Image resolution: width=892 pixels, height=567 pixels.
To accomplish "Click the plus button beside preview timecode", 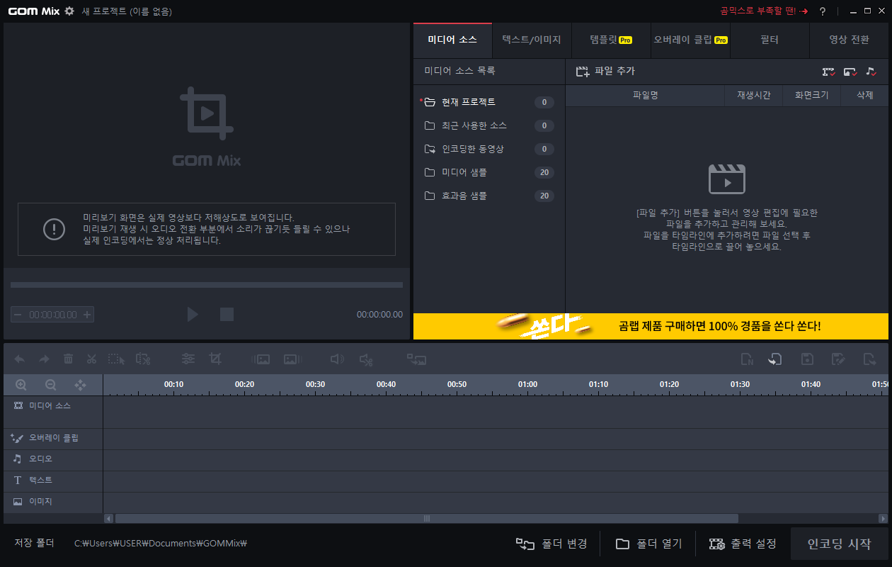I will click(x=87, y=314).
